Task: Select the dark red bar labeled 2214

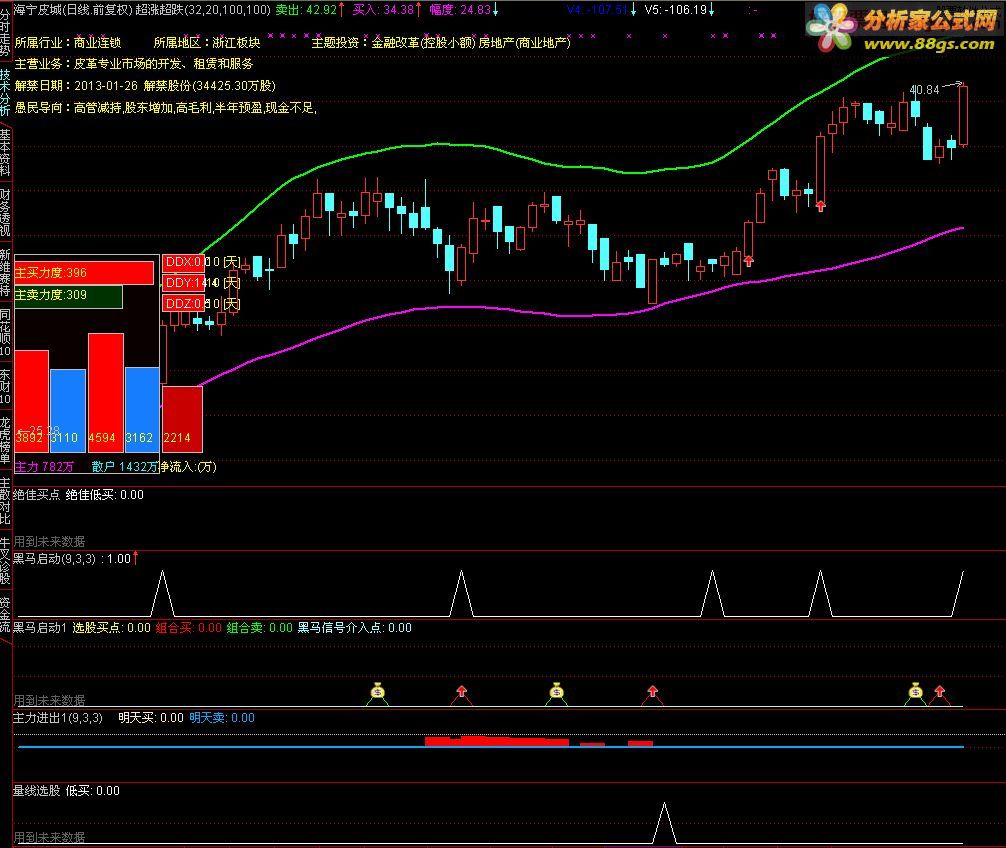Action: (182, 418)
